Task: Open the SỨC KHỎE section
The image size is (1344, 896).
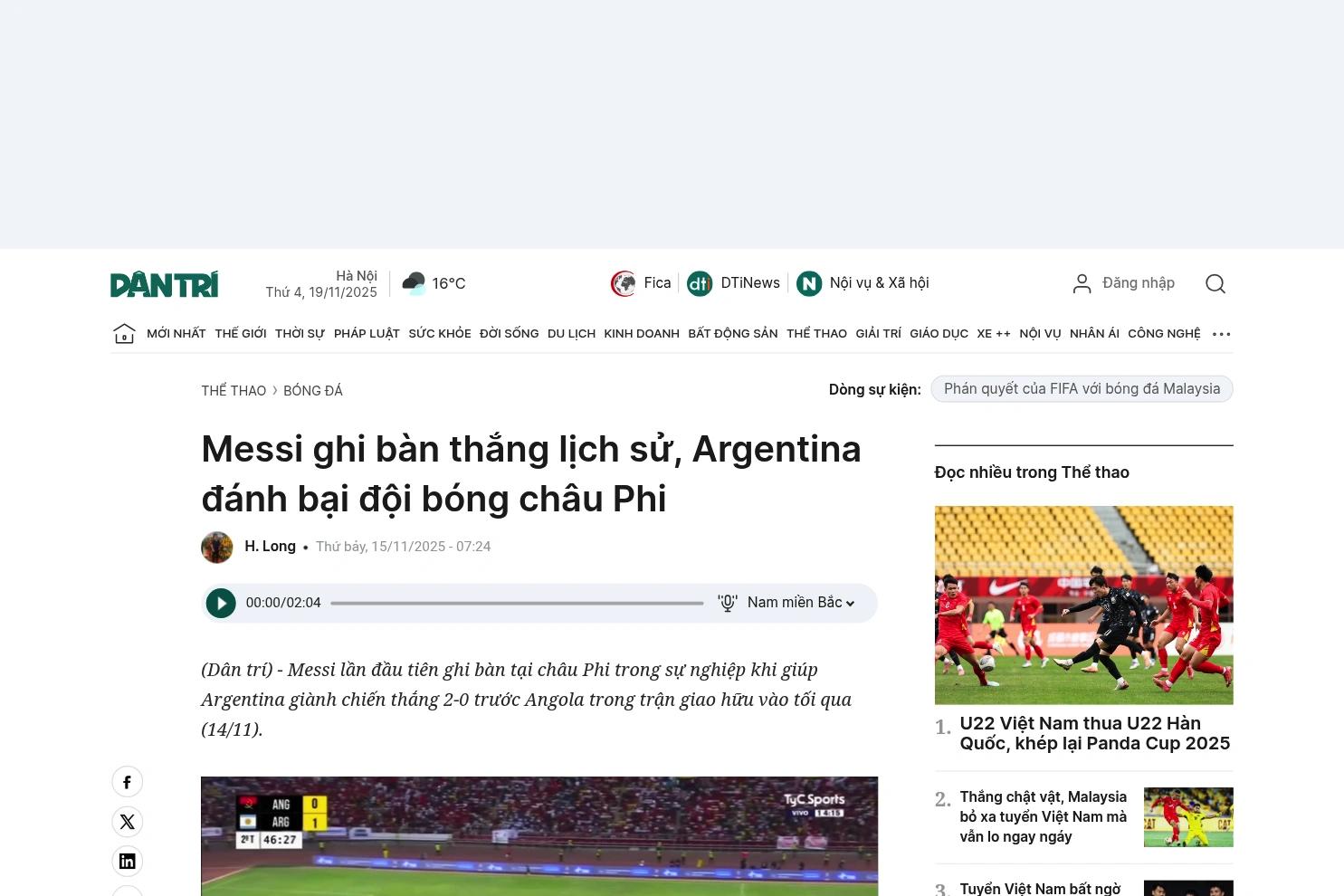Action: tap(440, 334)
